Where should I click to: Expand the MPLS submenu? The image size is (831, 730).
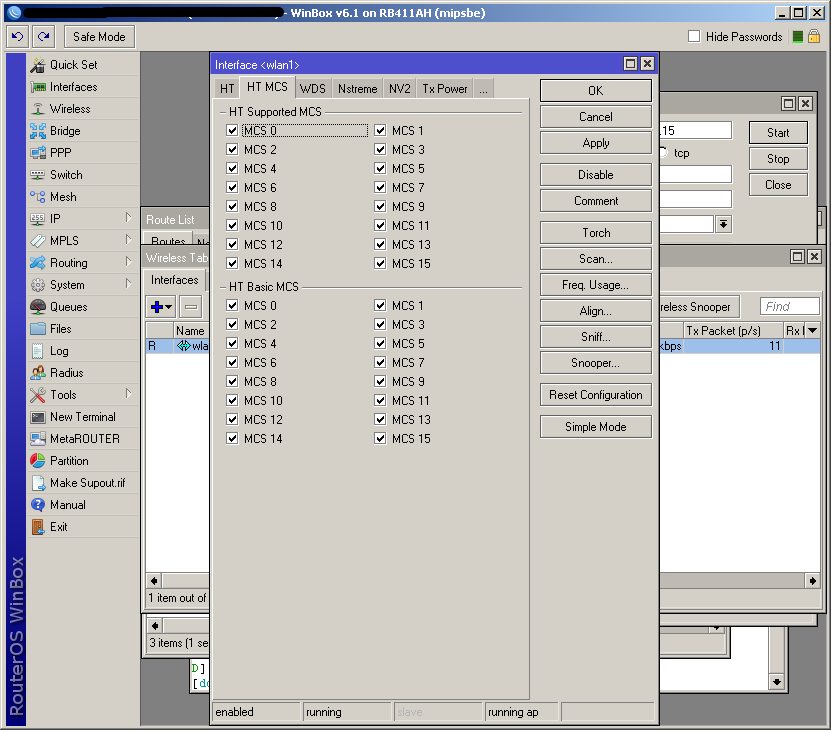click(x=128, y=240)
